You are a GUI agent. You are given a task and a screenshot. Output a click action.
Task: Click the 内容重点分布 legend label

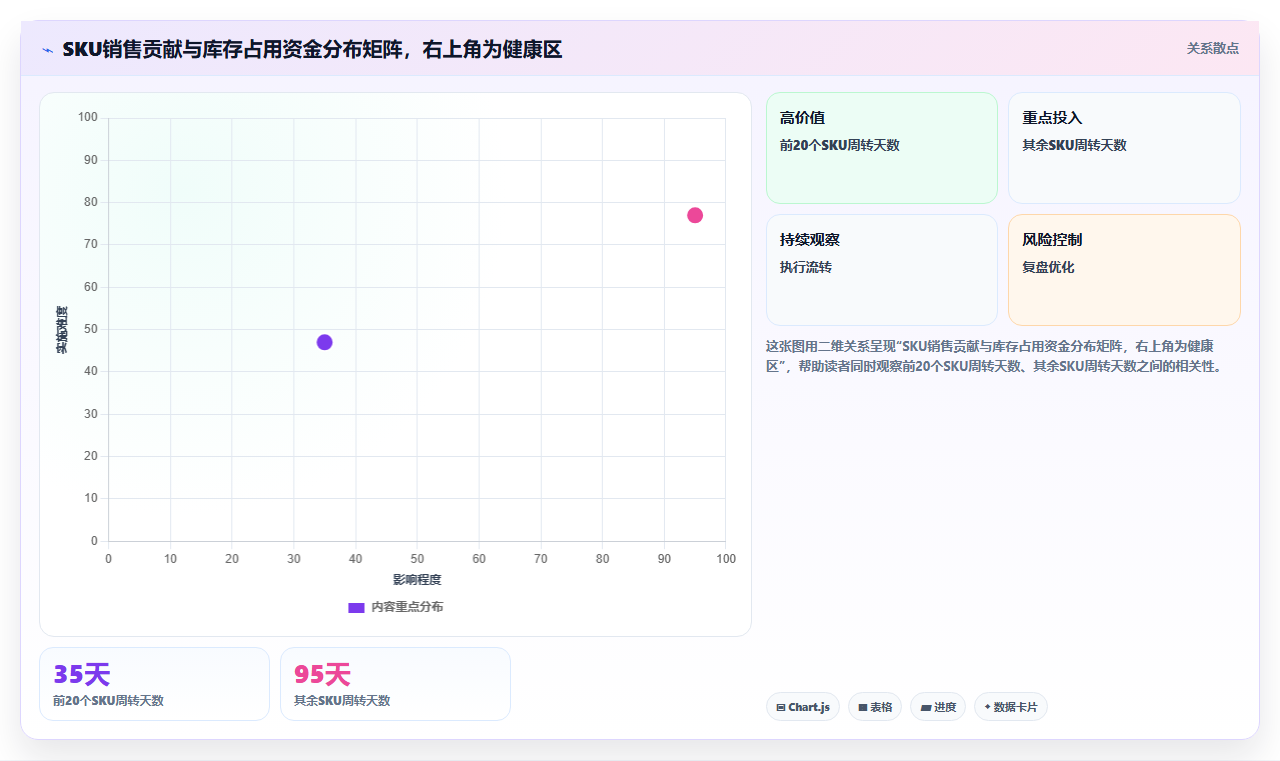(x=407, y=607)
